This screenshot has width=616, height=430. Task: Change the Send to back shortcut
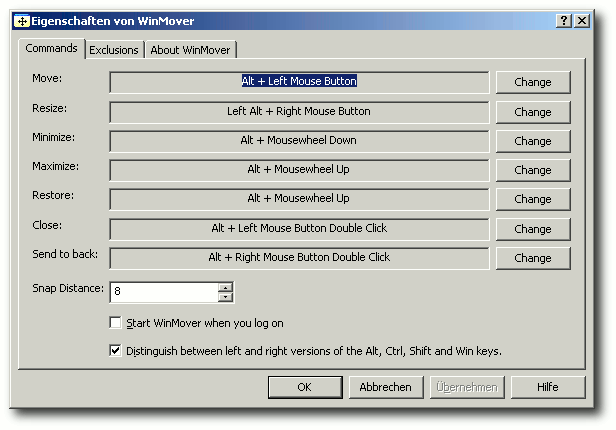tap(532, 258)
